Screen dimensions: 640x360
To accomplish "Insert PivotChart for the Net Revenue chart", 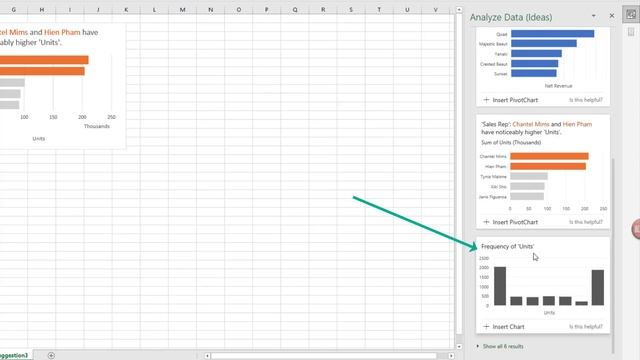I will pyautogui.click(x=511, y=100).
